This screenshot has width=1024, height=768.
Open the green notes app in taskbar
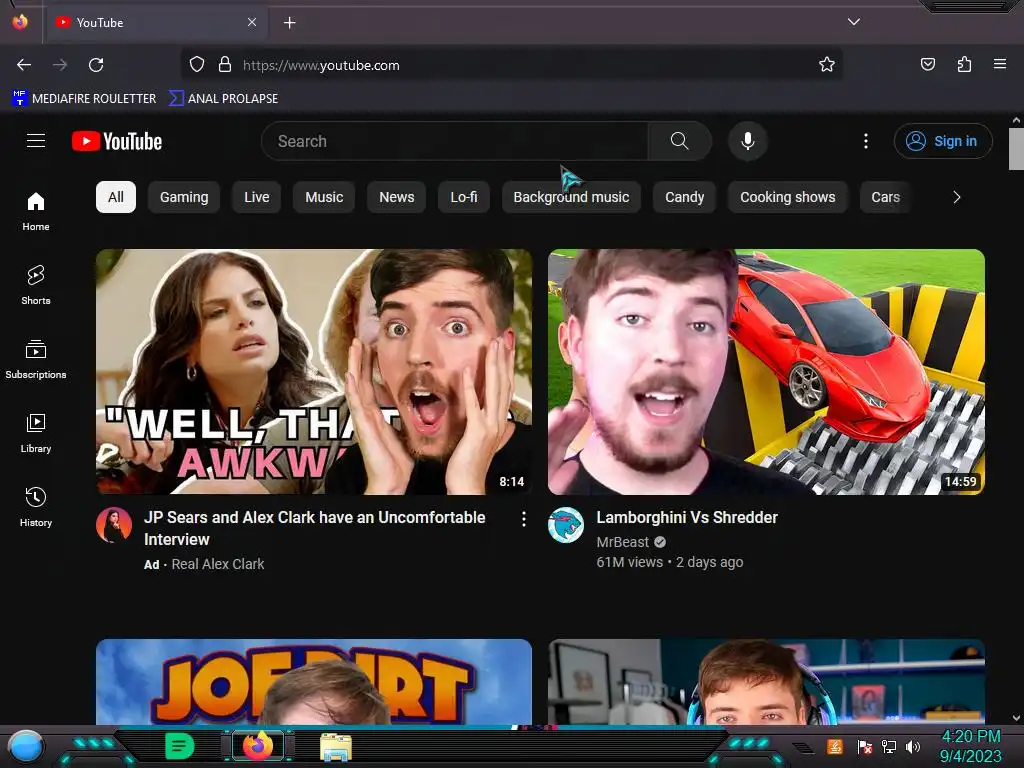pyautogui.click(x=180, y=746)
